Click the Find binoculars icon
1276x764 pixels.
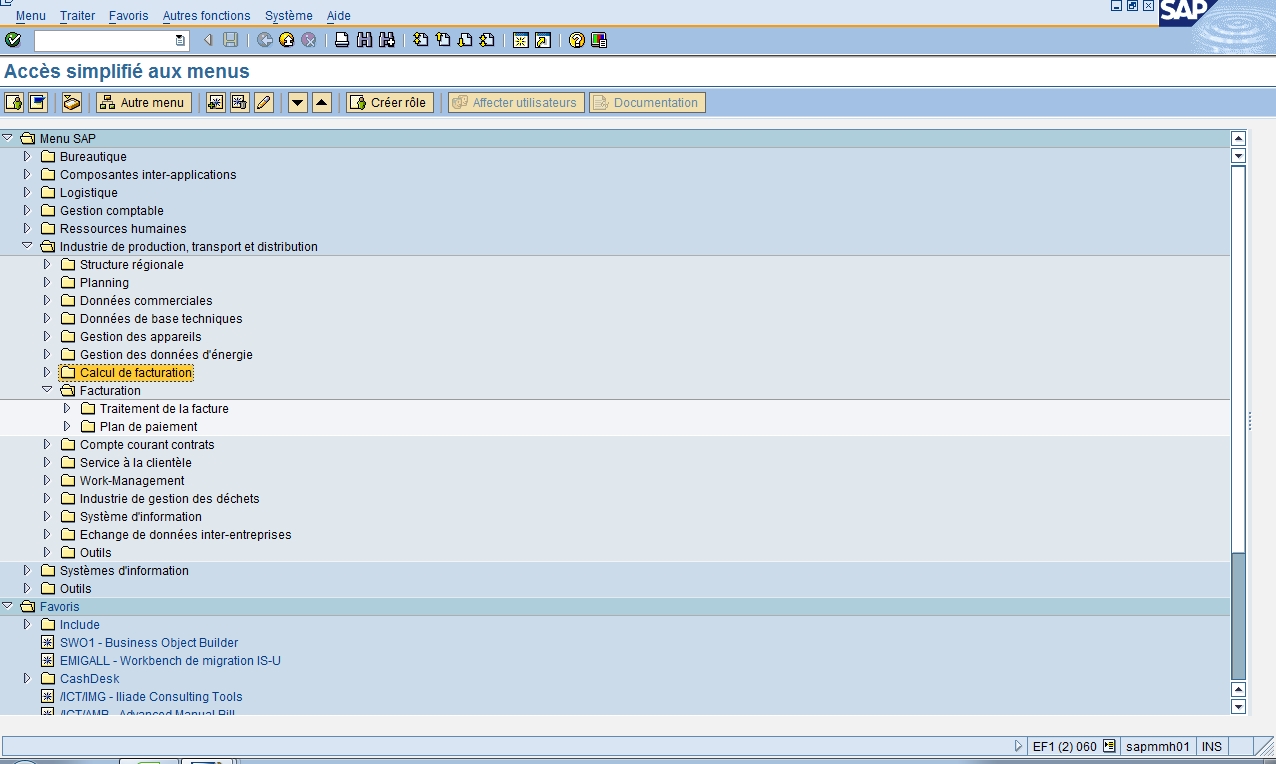[364, 40]
